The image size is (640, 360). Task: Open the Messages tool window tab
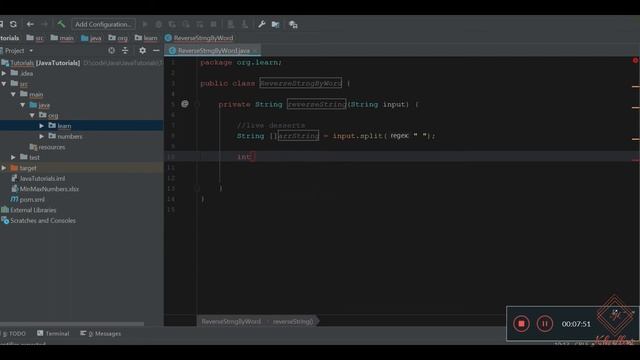point(101,333)
